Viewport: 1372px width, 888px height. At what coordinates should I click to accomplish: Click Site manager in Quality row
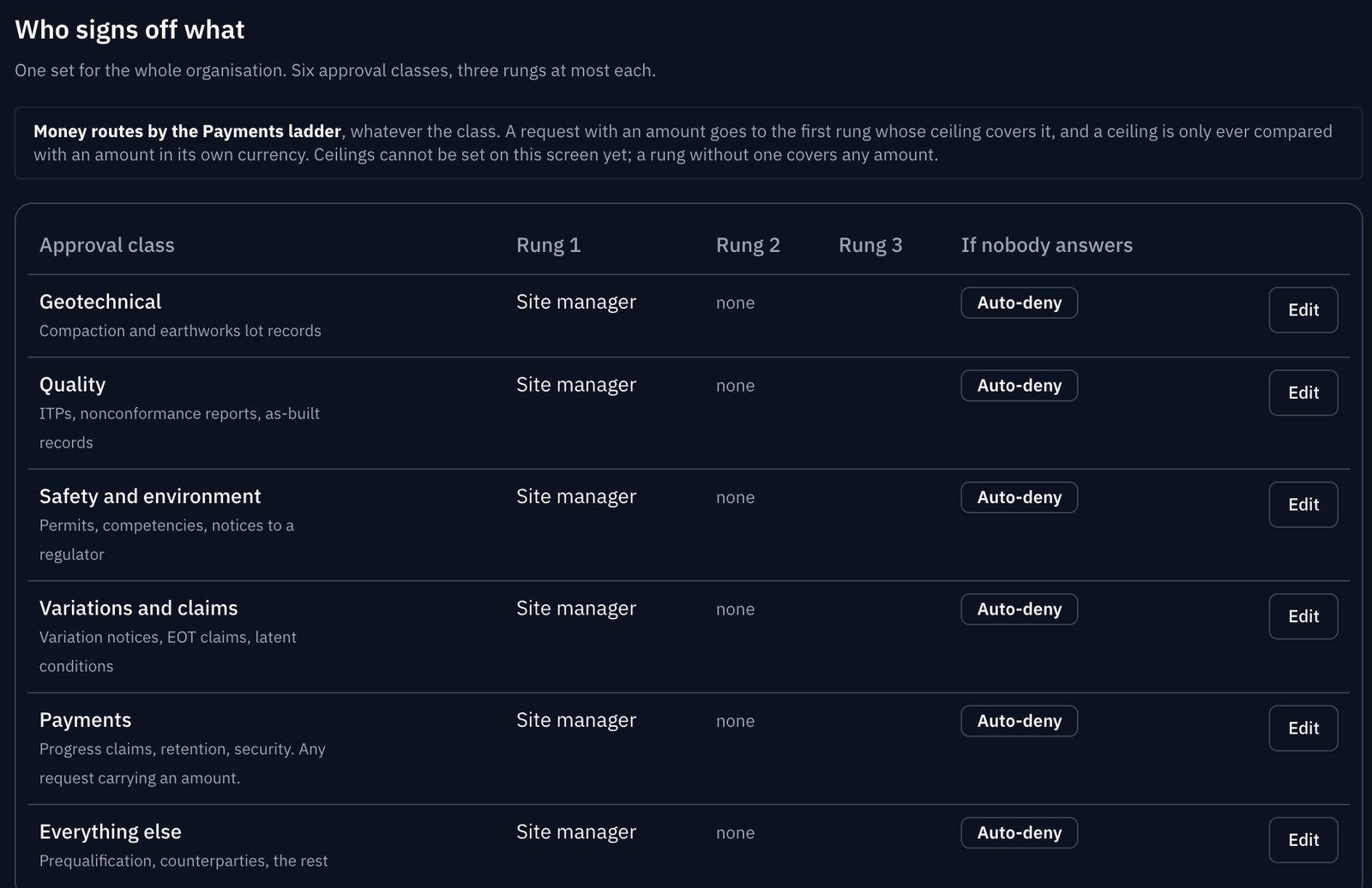click(x=576, y=385)
